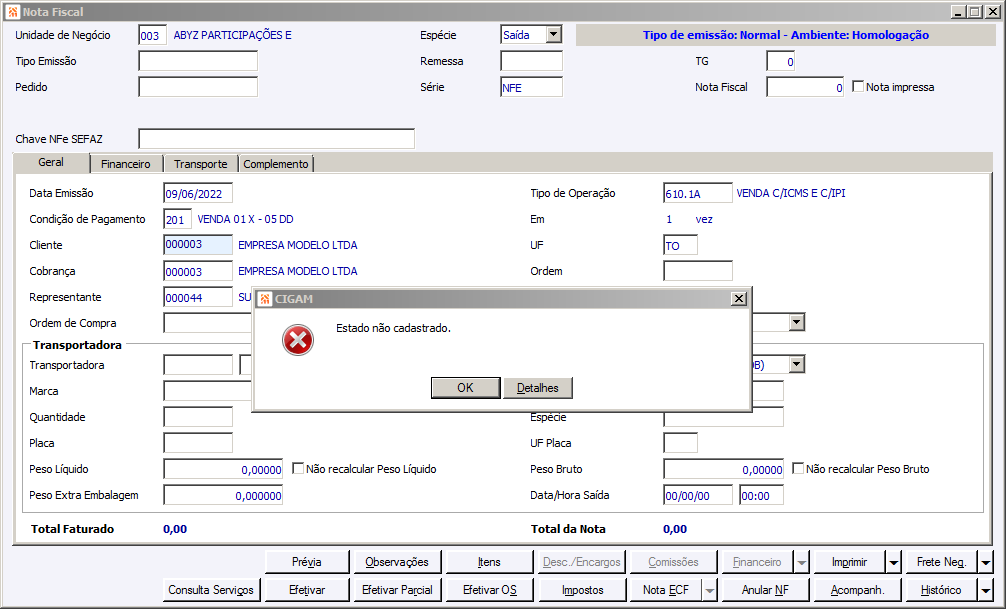The height and width of the screenshot is (609, 1006).
Task: Click the Prévia button
Action: point(307,562)
